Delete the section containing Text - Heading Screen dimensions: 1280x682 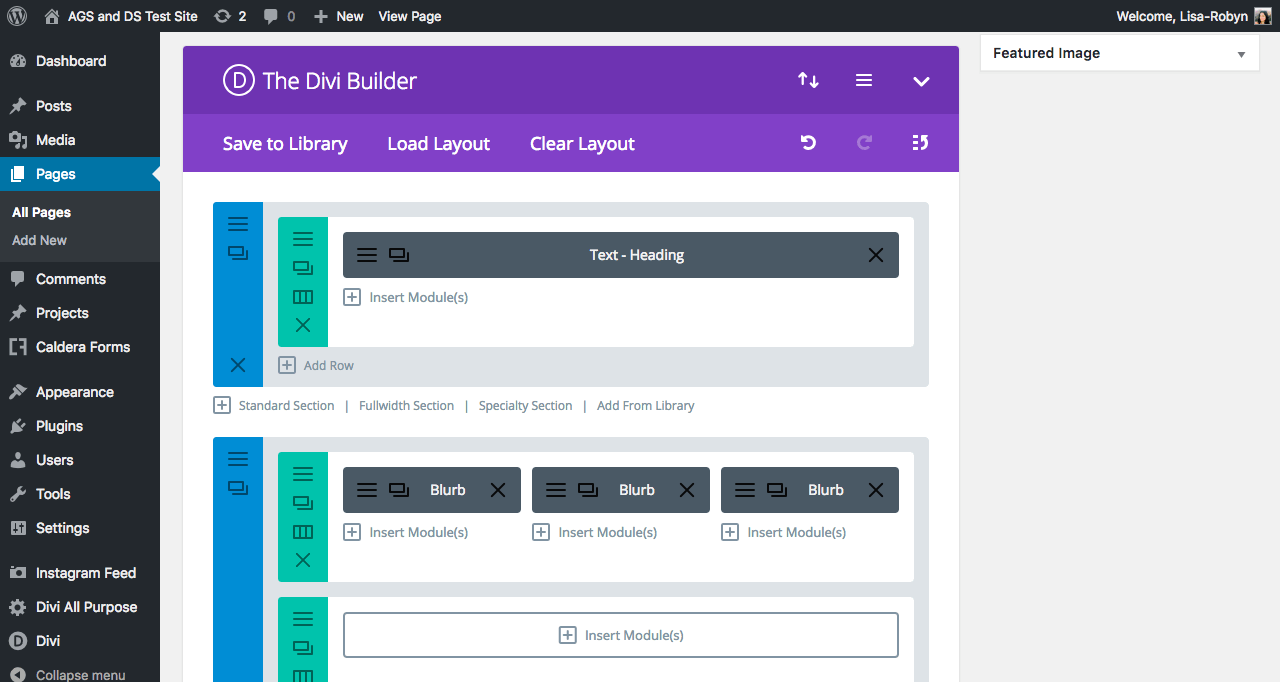click(238, 365)
